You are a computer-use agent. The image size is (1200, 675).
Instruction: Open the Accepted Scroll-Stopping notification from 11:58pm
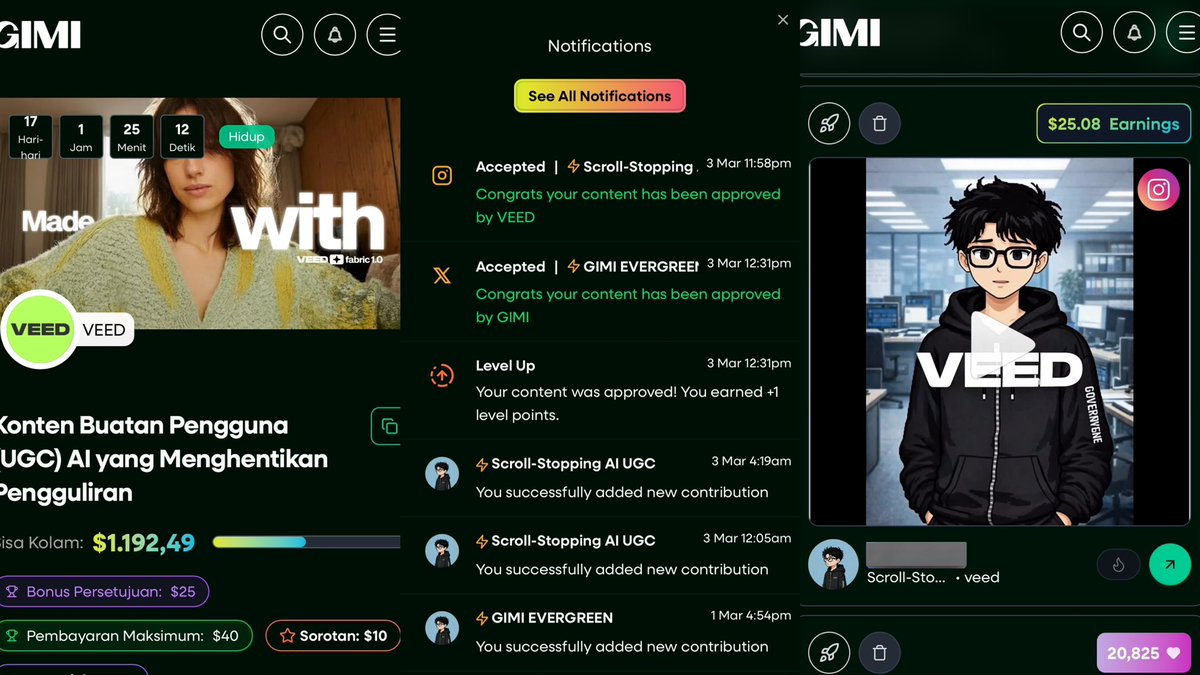(x=600, y=192)
